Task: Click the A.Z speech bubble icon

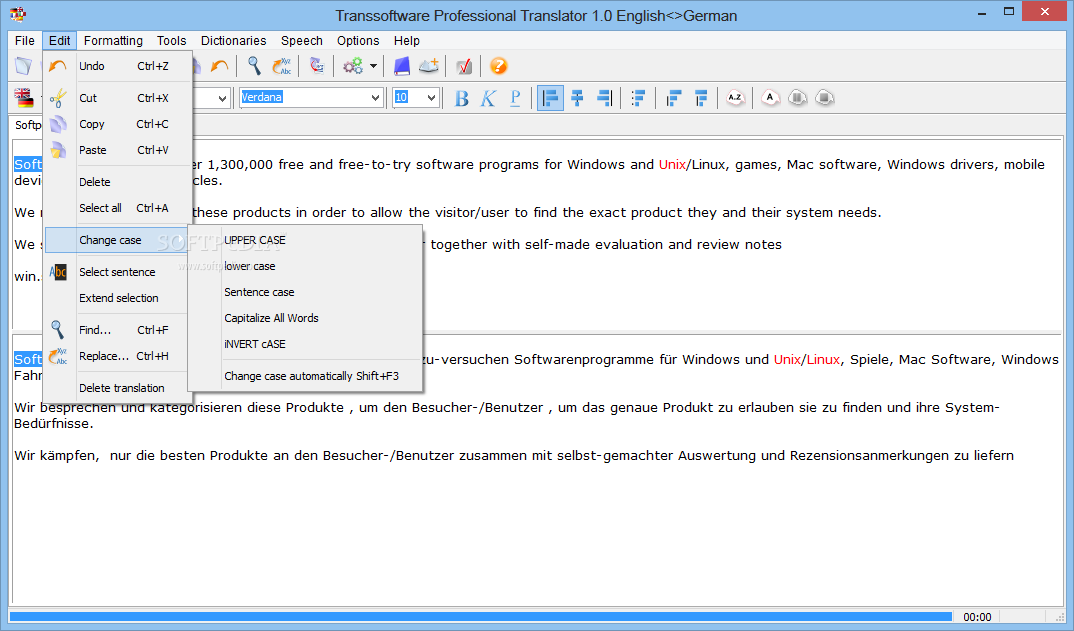Action: tap(736, 98)
